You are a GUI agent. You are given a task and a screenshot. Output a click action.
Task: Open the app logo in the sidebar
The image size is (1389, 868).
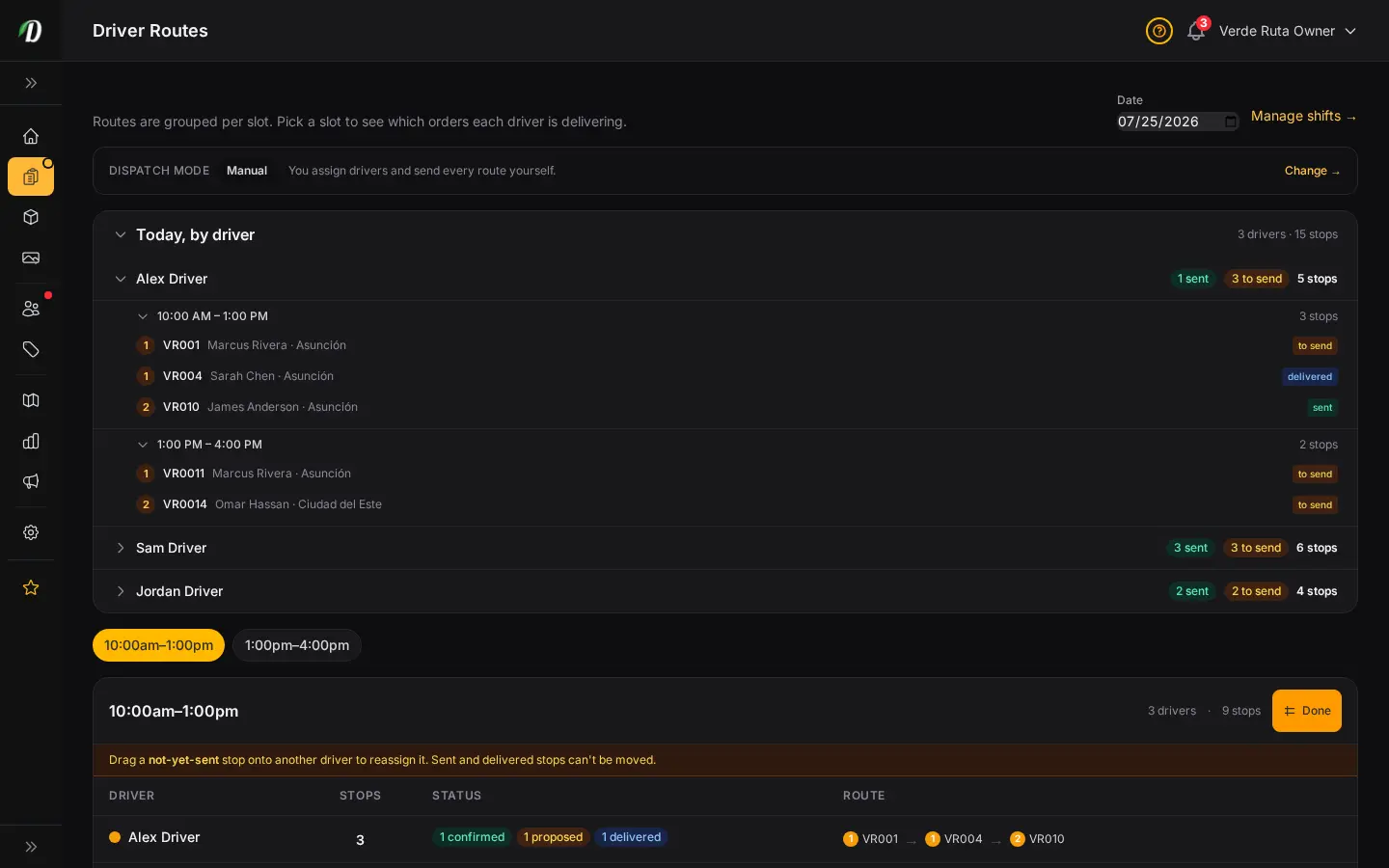point(31,31)
